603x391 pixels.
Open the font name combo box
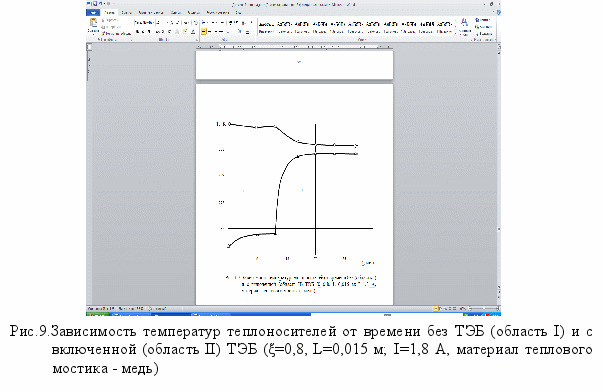point(145,23)
